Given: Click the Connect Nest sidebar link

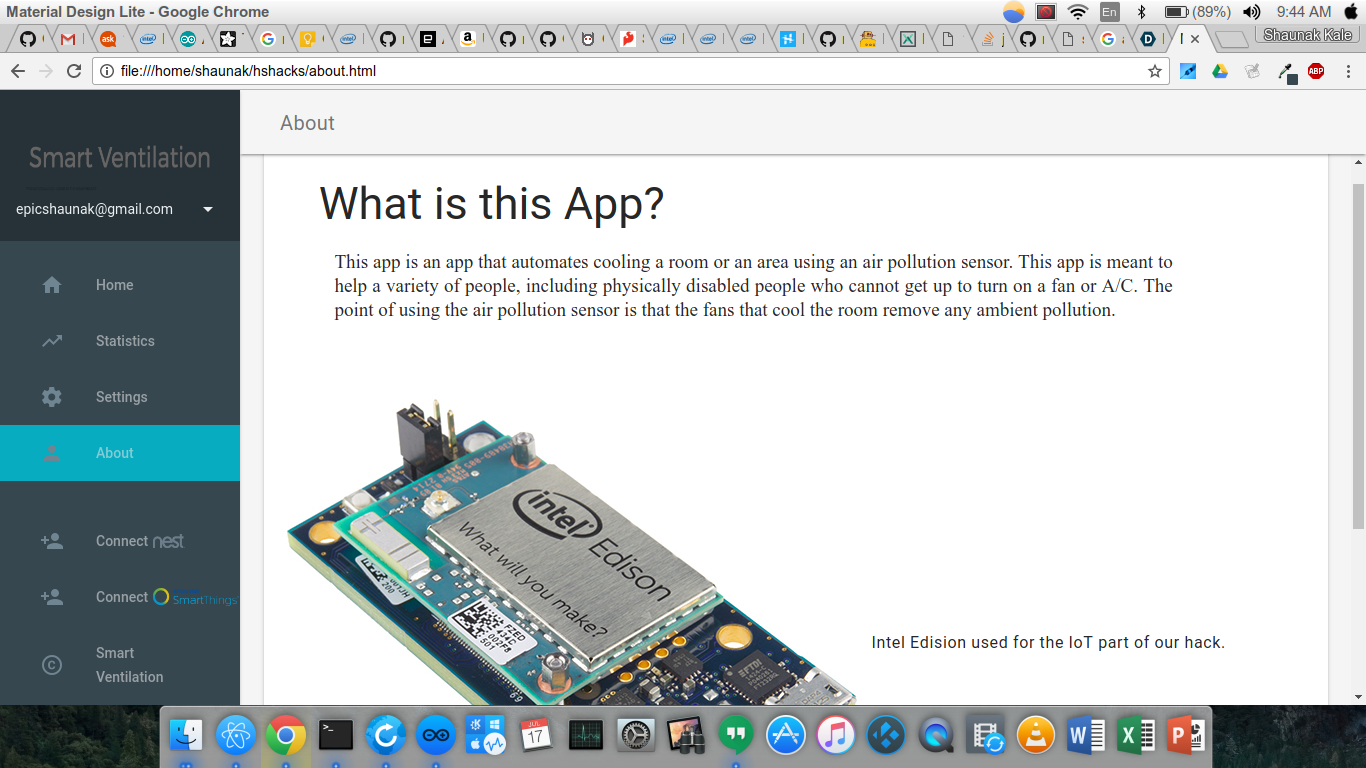Looking at the screenshot, I should point(120,541).
